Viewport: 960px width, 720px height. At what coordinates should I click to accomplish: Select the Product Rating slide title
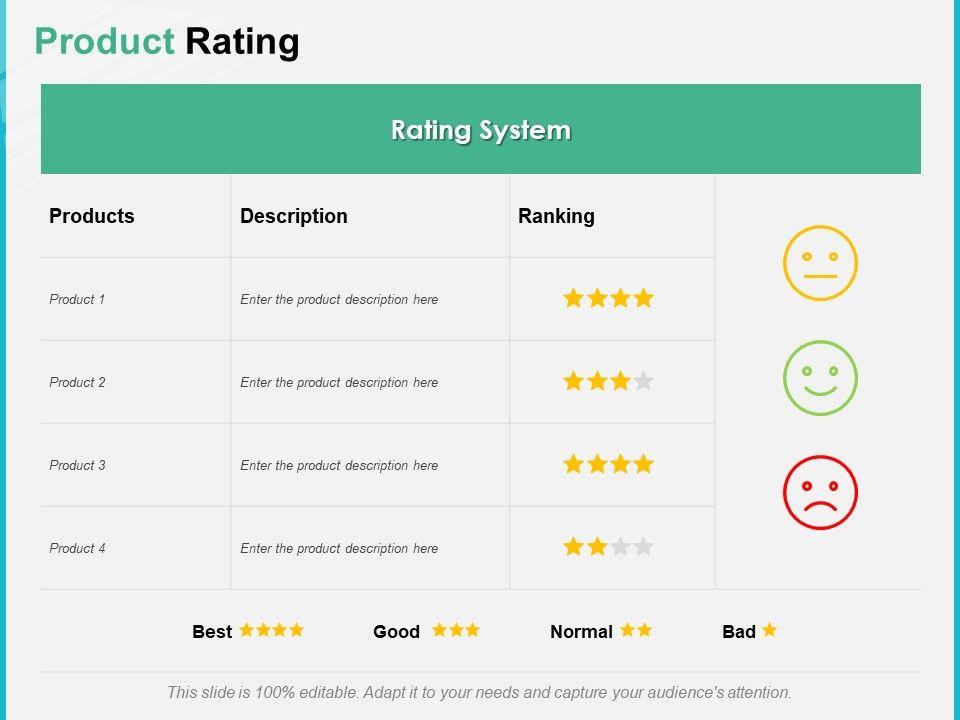pos(167,42)
